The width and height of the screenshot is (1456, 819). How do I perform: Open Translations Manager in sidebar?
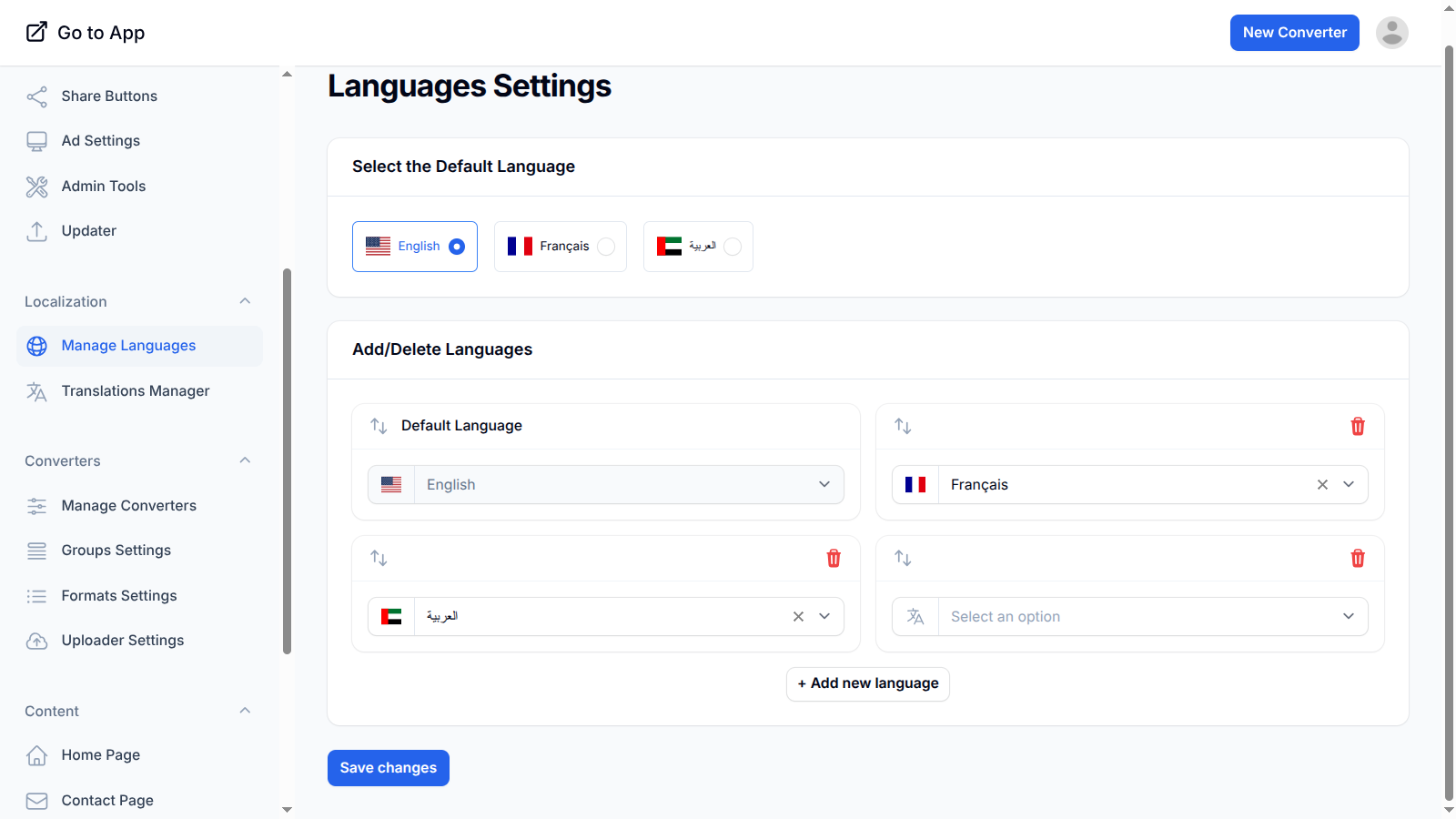tap(135, 391)
